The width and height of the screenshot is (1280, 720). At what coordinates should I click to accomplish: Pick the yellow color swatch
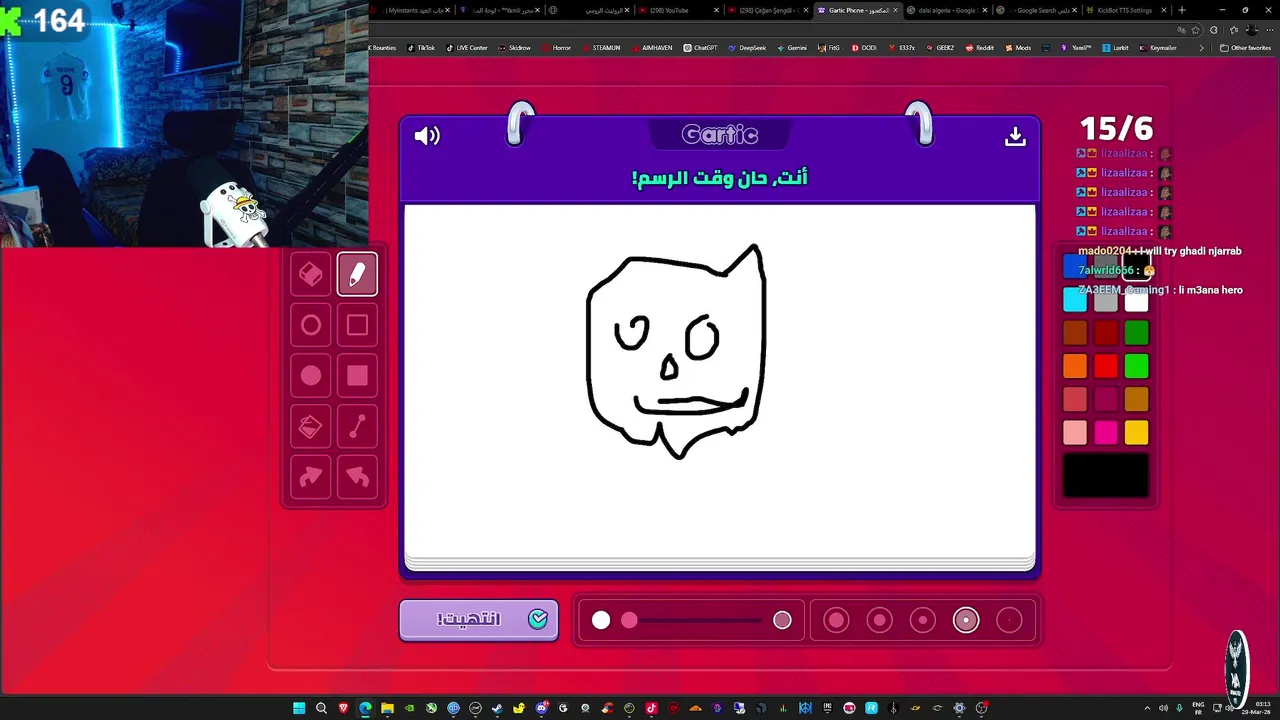pos(1136,432)
